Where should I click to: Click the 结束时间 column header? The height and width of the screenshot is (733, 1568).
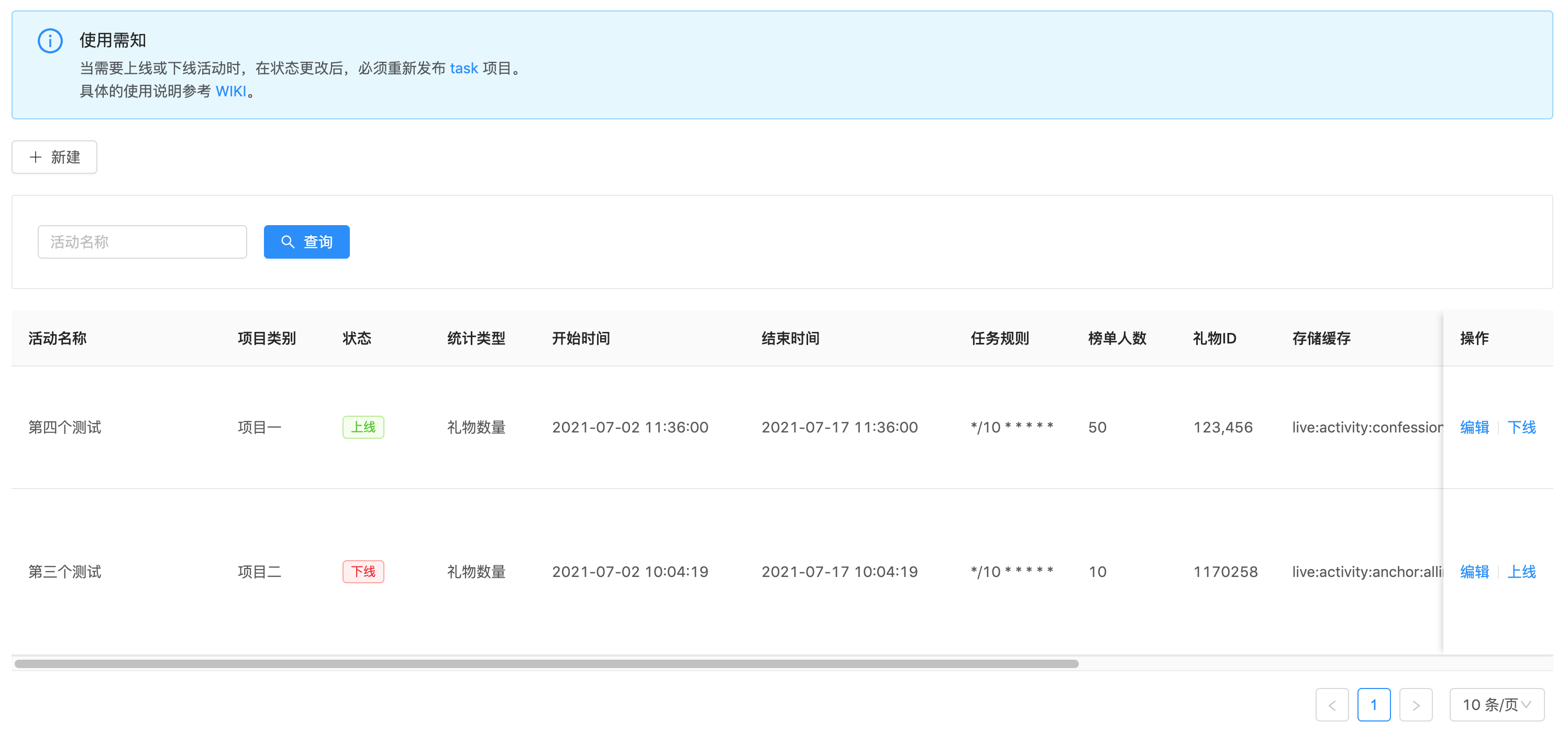790,338
